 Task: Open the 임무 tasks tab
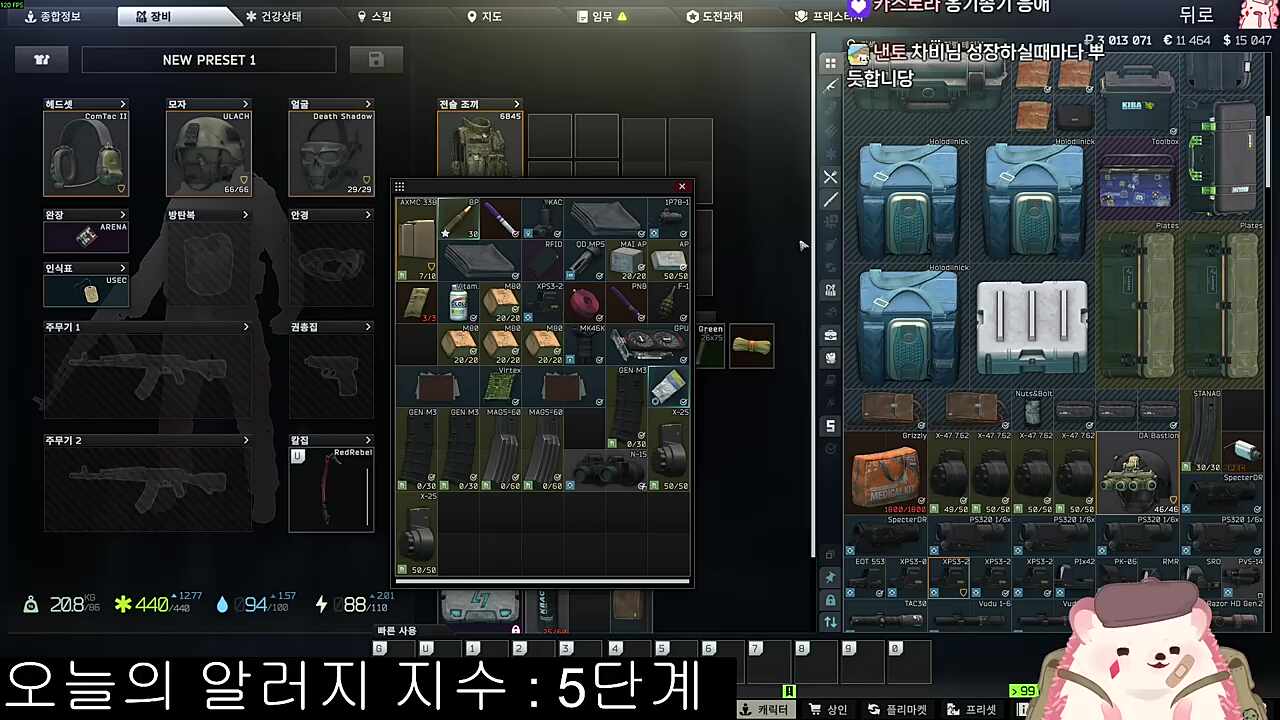(602, 17)
